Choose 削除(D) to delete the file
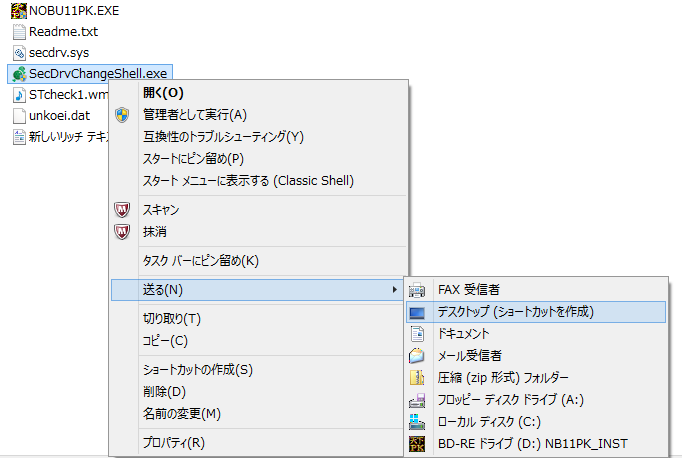Screen dimensions: 682x458 [164, 391]
